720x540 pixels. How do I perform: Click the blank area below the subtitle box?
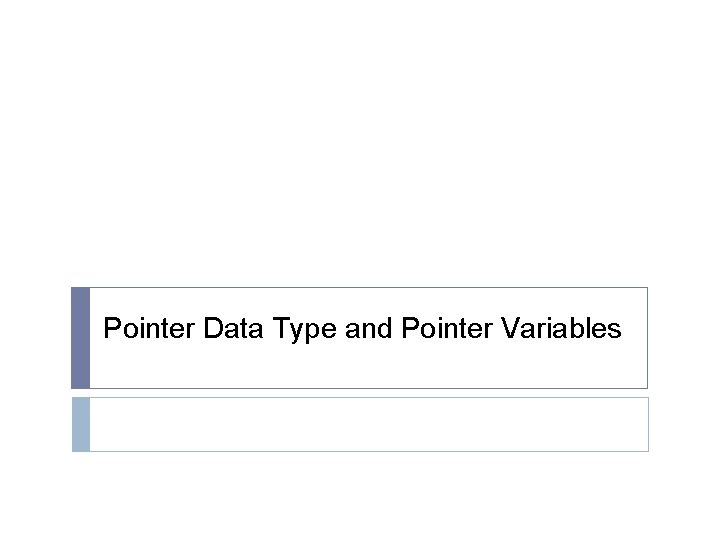pyautogui.click(x=360, y=497)
